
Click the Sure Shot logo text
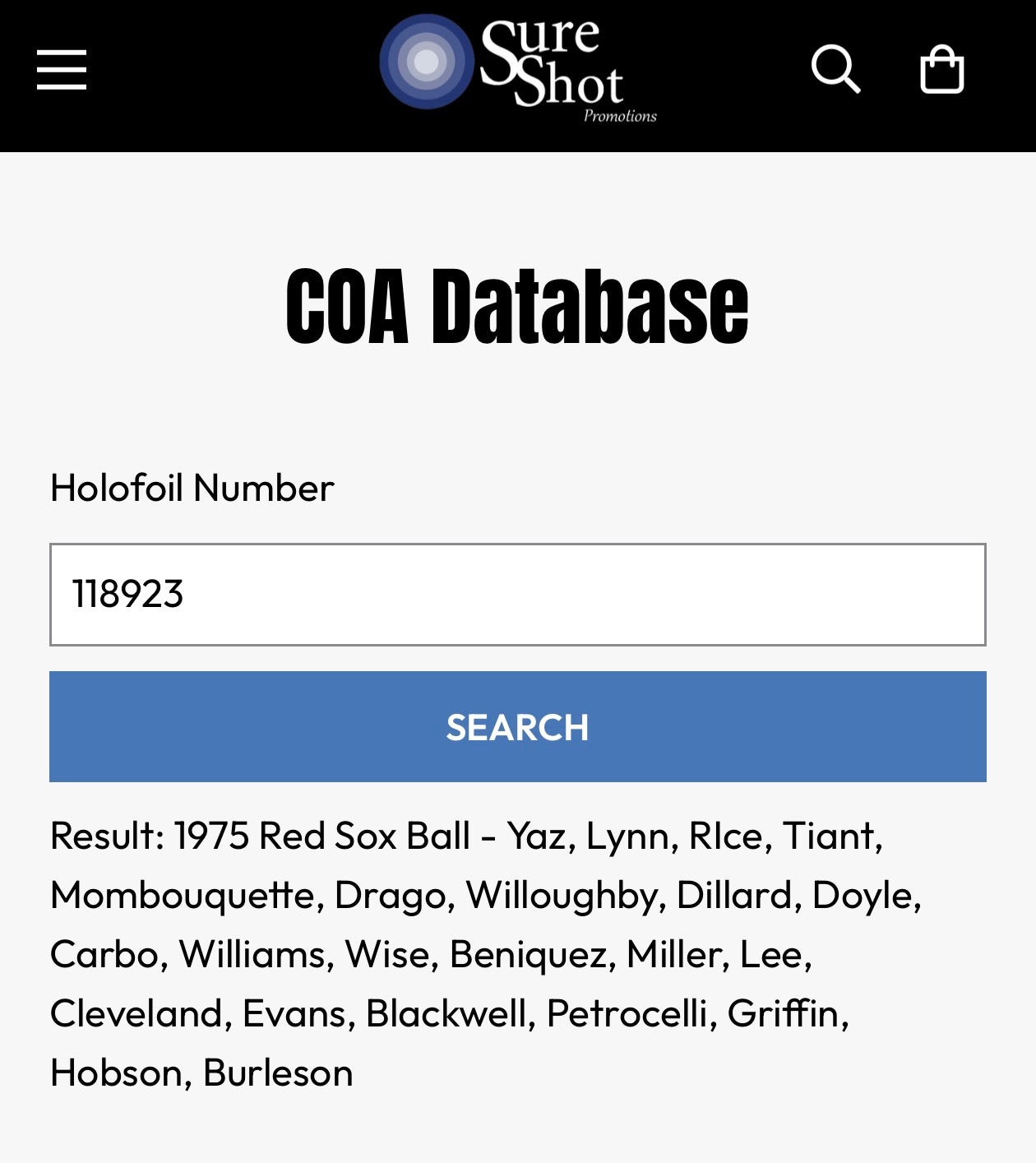(551, 63)
